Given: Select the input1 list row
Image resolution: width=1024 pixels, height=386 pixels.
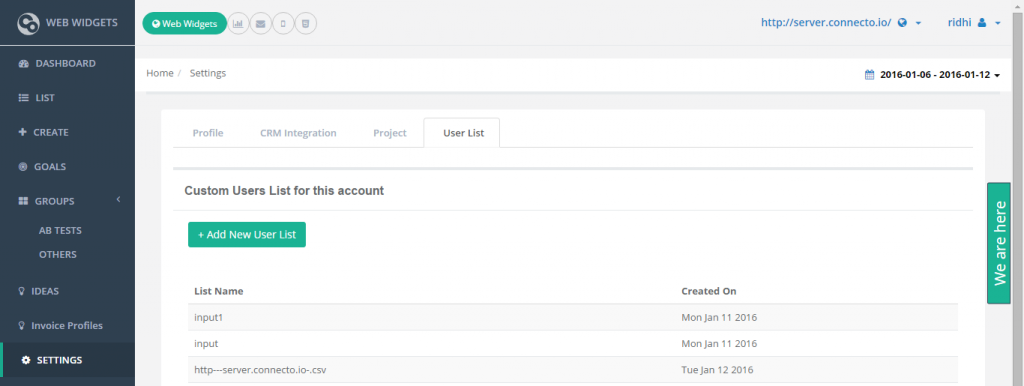Looking at the screenshot, I should (573, 317).
